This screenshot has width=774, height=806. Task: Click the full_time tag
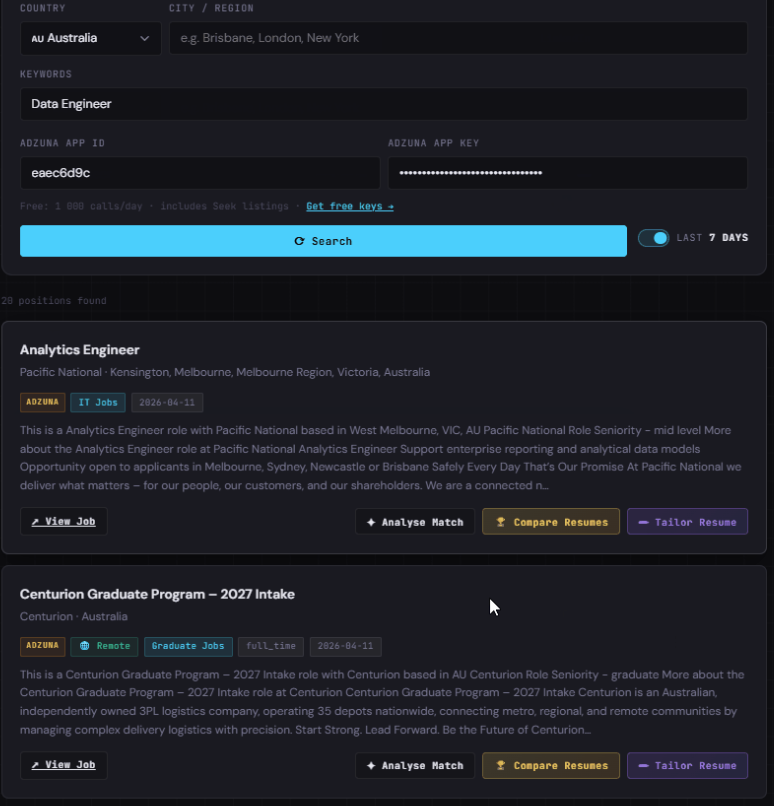(x=271, y=646)
